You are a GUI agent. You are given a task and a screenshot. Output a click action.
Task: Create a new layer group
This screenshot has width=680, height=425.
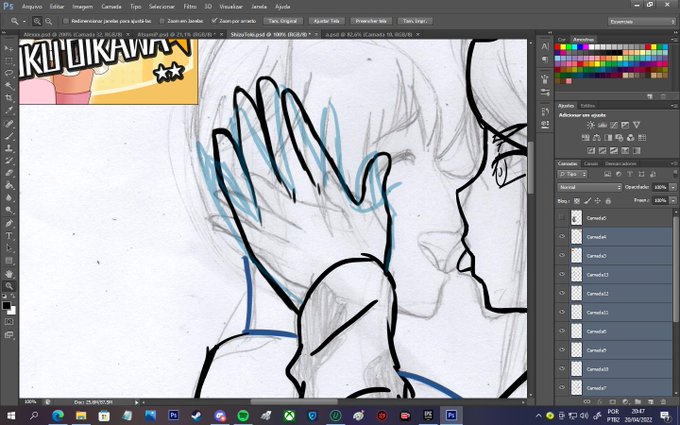pyautogui.click(x=638, y=402)
